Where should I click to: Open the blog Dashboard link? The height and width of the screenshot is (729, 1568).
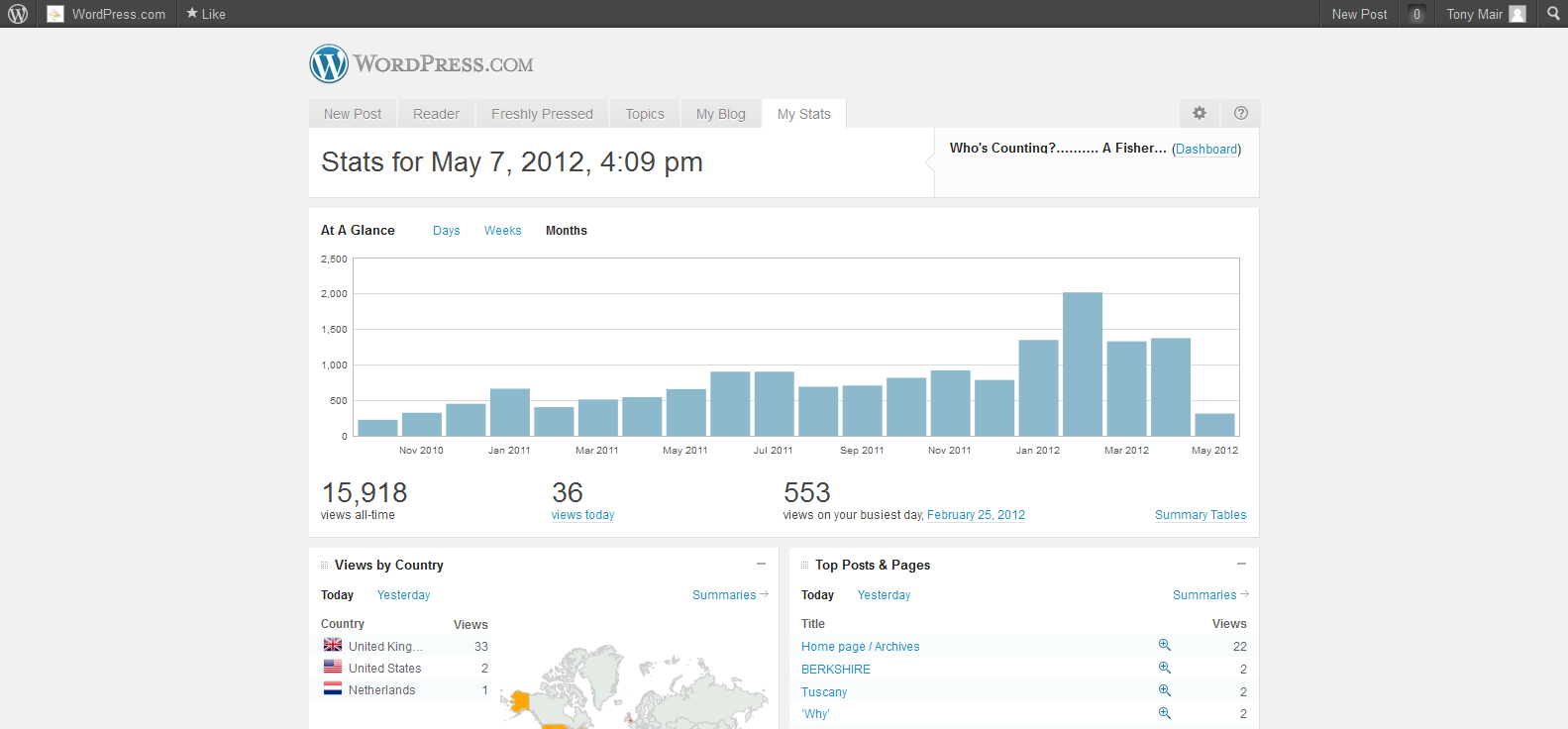point(1205,150)
